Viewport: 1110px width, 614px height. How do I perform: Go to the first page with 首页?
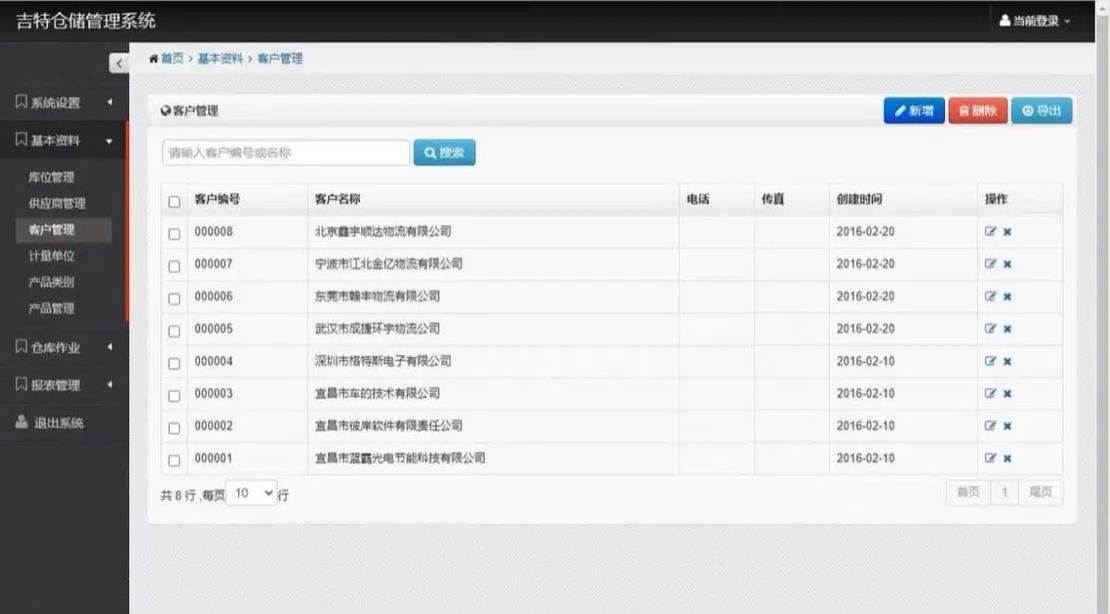(x=966, y=491)
